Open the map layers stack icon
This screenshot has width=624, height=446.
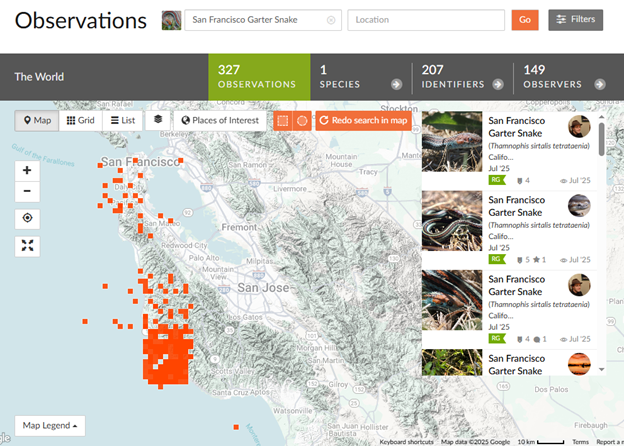(x=158, y=120)
